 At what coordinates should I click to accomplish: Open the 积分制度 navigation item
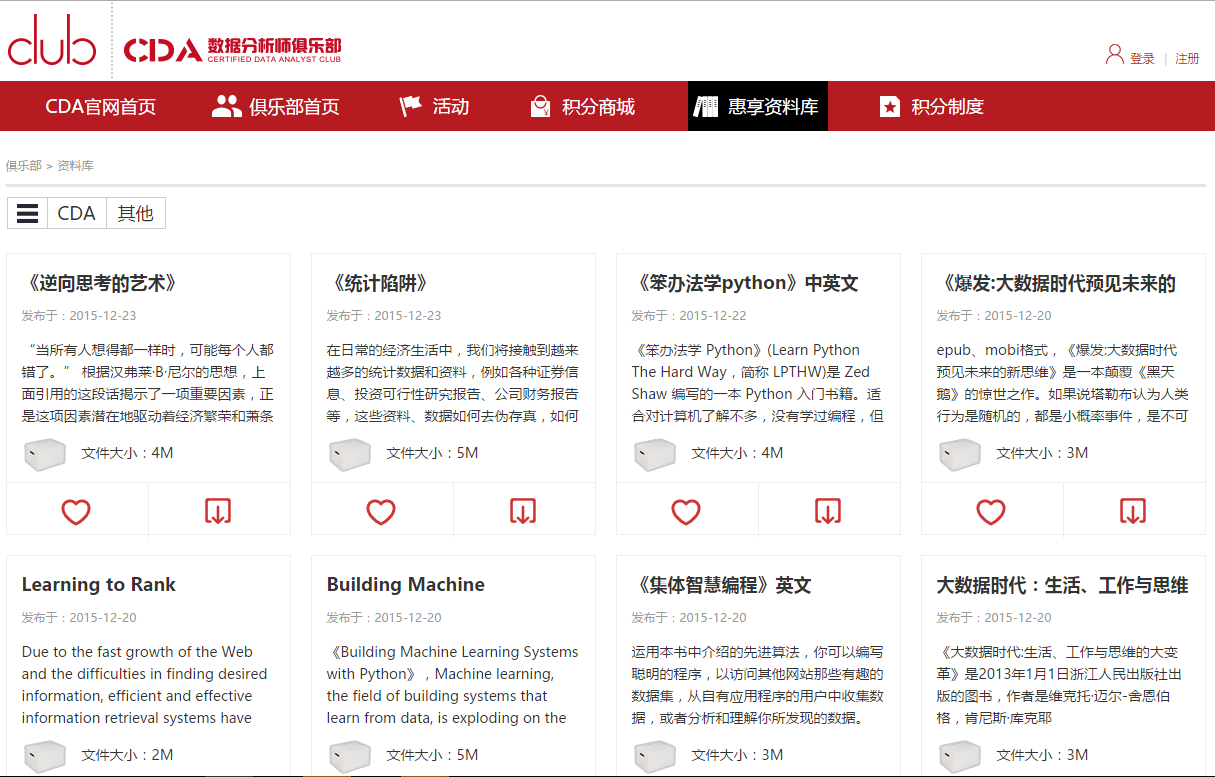coord(931,106)
